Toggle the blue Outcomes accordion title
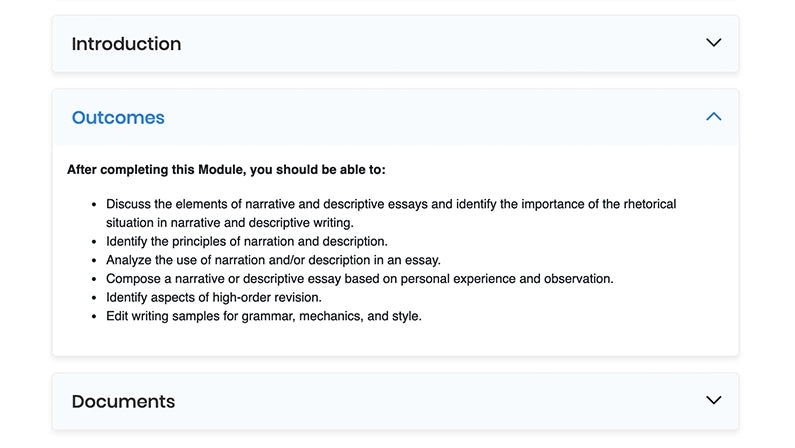795x448 pixels. click(x=118, y=118)
